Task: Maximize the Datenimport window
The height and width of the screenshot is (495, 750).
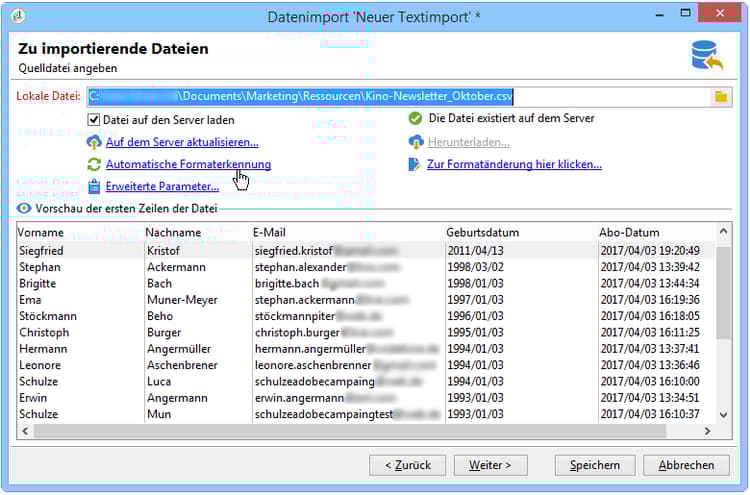Action: pyautogui.click(x=685, y=13)
